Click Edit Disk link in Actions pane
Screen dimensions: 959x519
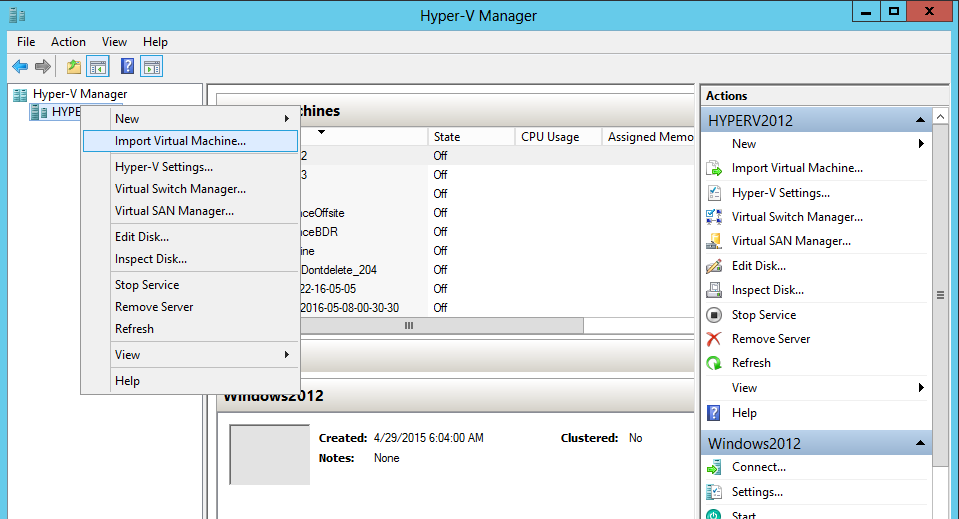pyautogui.click(x=758, y=266)
